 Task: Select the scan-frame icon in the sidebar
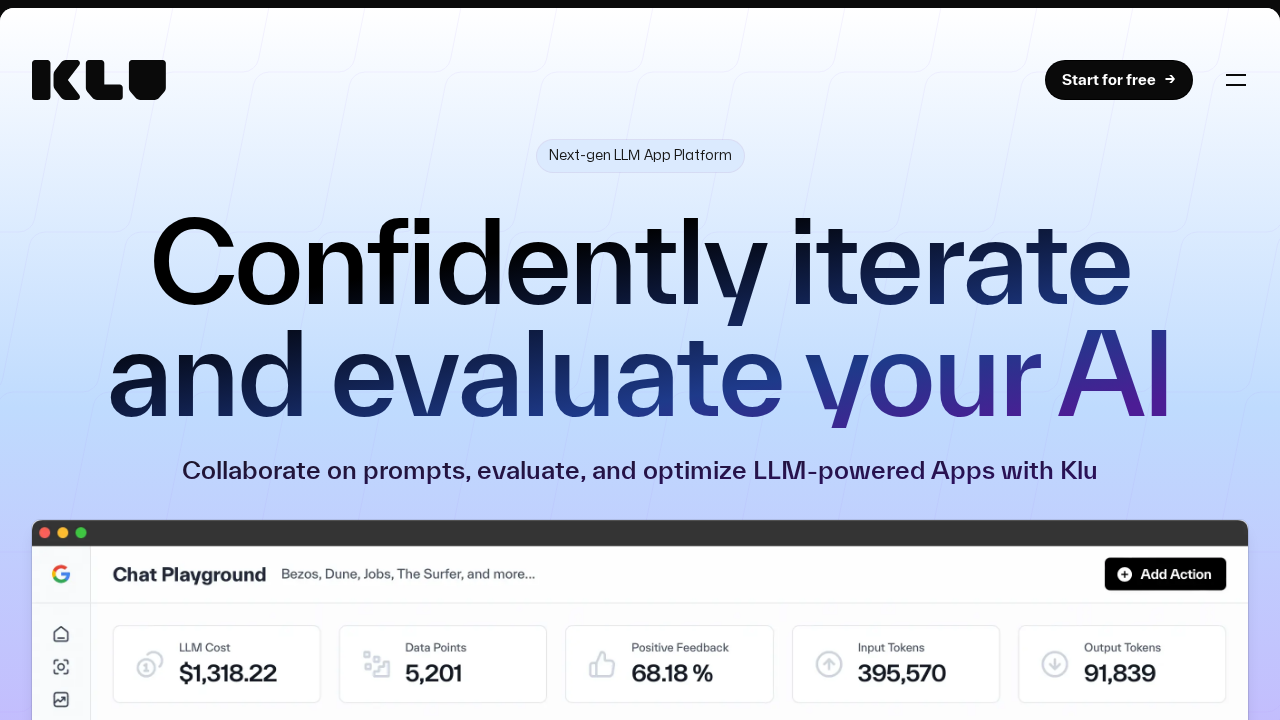click(x=61, y=667)
